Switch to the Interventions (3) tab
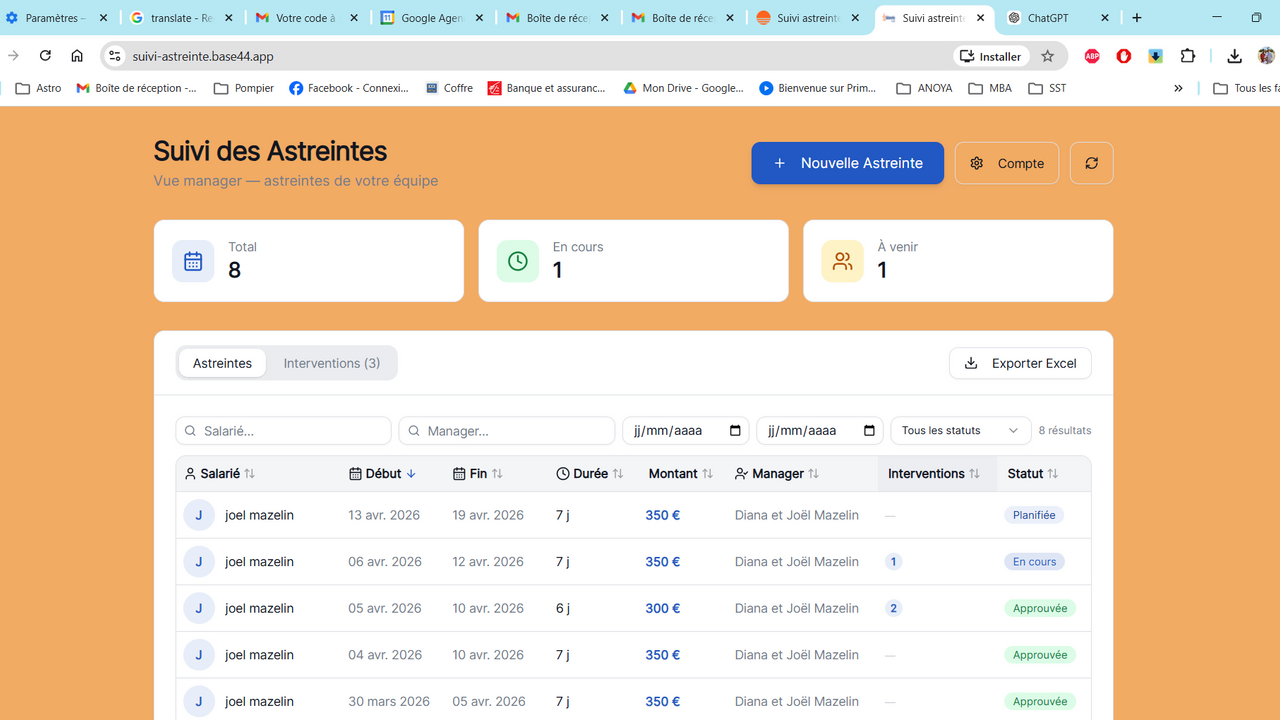 [x=332, y=363]
